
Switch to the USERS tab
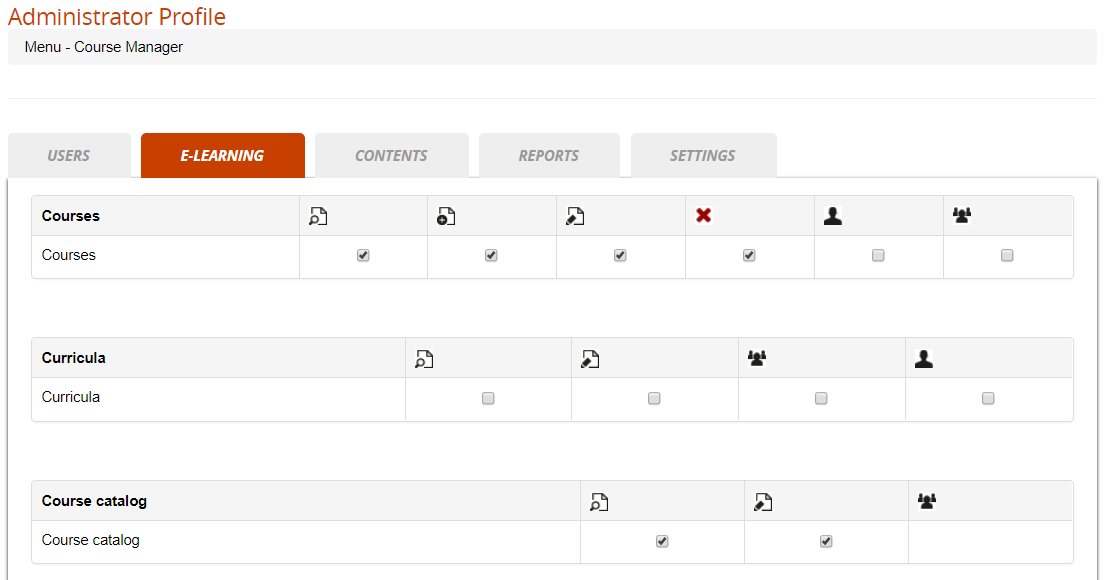pyautogui.click(x=68, y=155)
